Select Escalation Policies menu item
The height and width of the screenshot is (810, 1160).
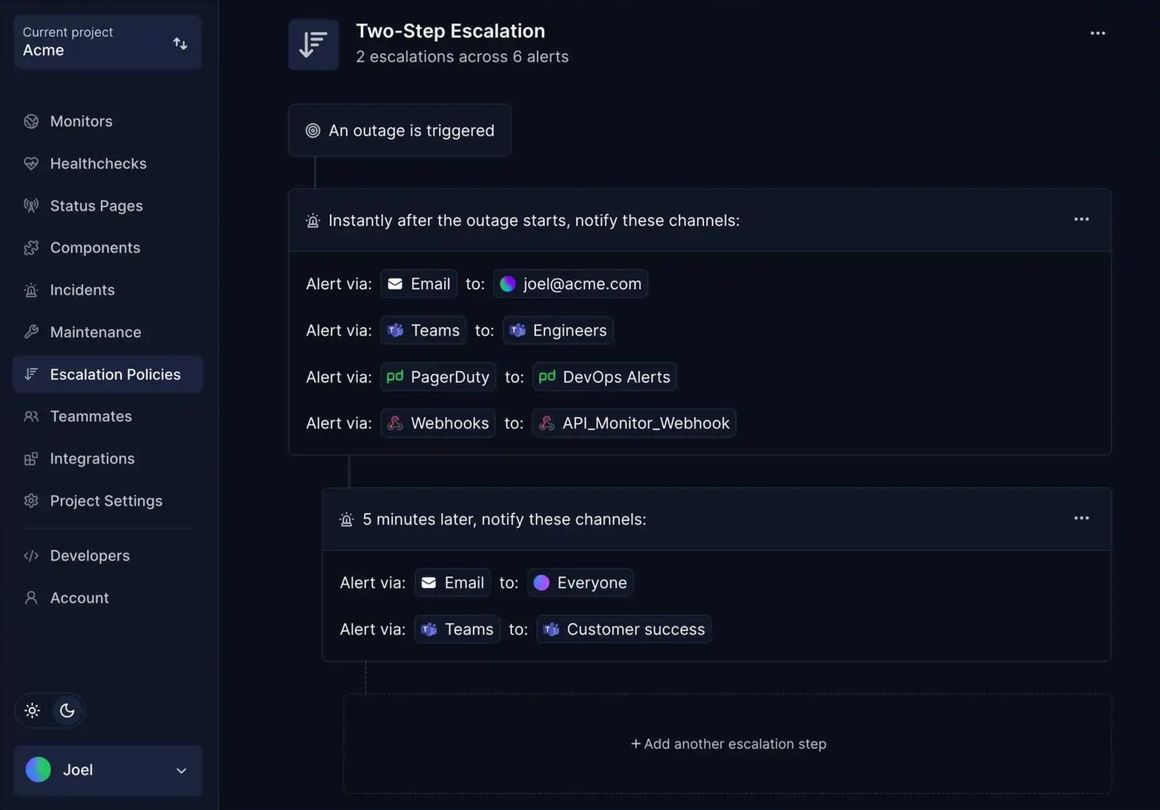click(107, 374)
